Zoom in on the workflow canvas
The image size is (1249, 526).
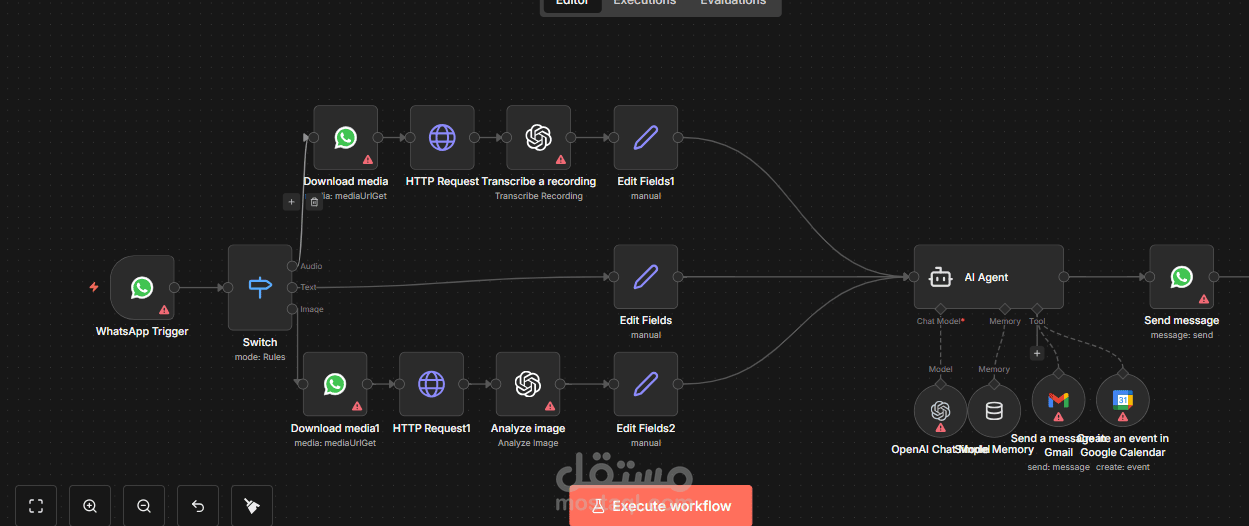pyautogui.click(x=90, y=506)
